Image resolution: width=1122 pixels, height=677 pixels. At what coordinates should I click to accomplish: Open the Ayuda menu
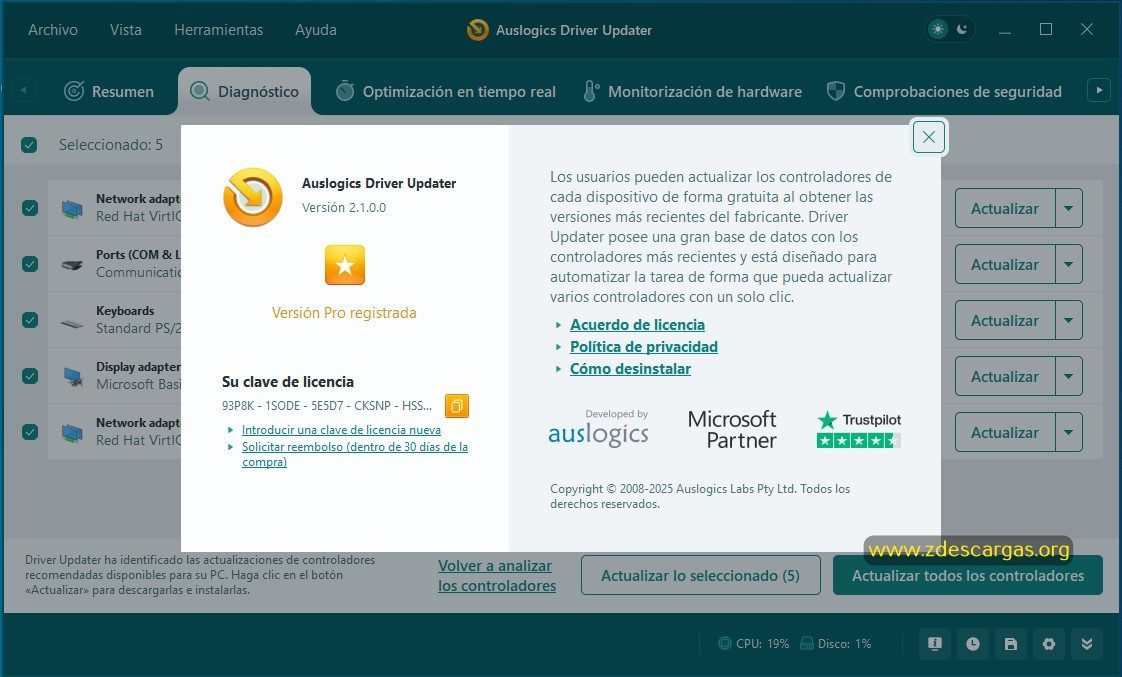tap(316, 30)
